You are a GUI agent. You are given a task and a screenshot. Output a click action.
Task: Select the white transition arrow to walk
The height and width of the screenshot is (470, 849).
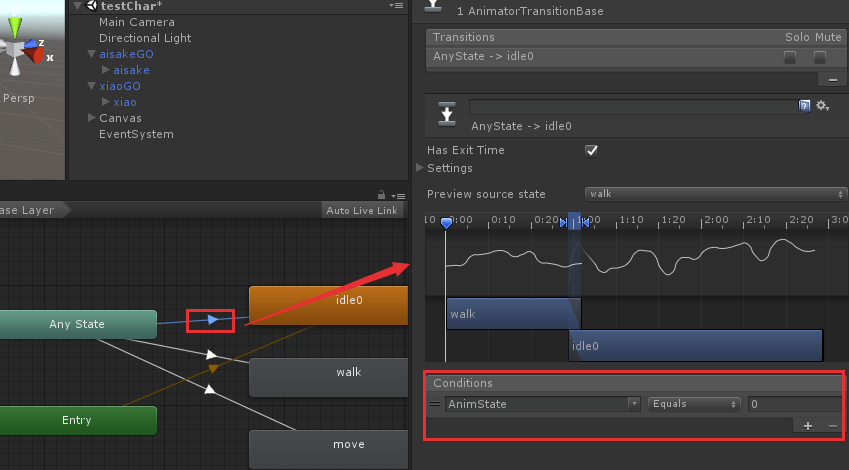[x=211, y=355]
